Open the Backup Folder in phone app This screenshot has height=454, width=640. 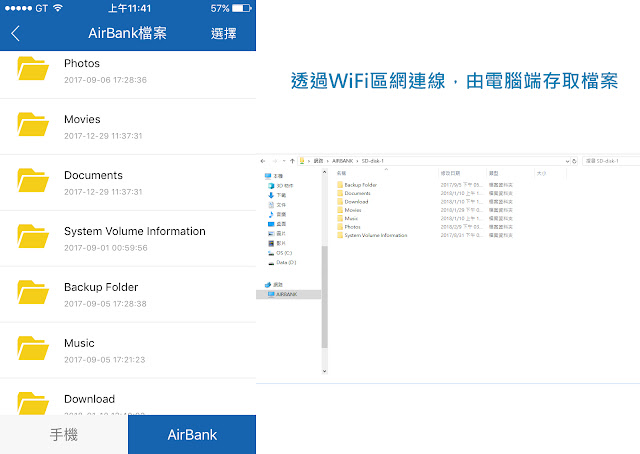[128, 294]
